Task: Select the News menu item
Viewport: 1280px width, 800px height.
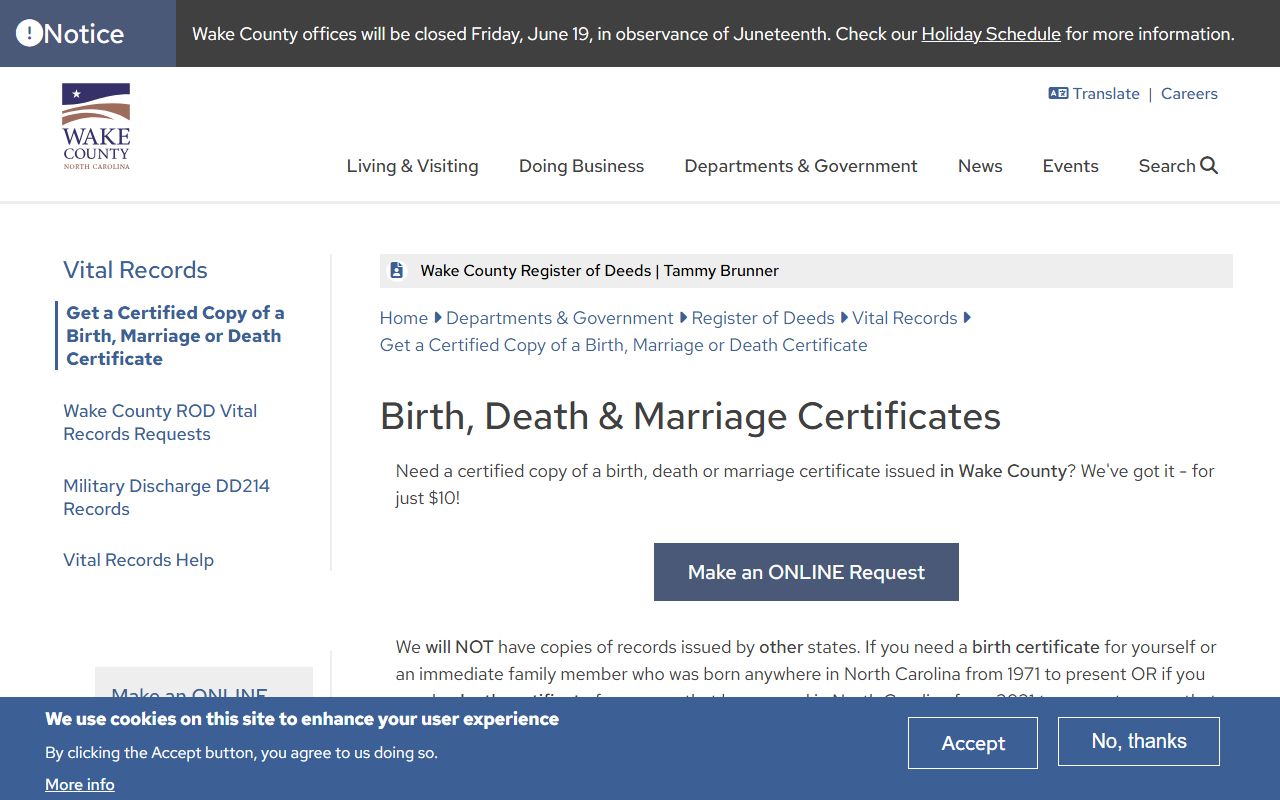Action: (980, 166)
